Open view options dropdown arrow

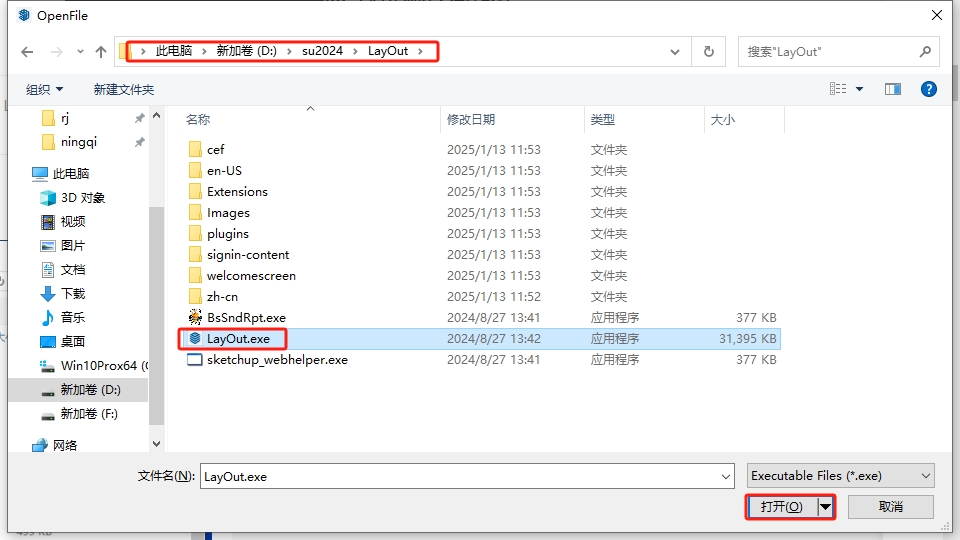pyautogui.click(x=860, y=89)
